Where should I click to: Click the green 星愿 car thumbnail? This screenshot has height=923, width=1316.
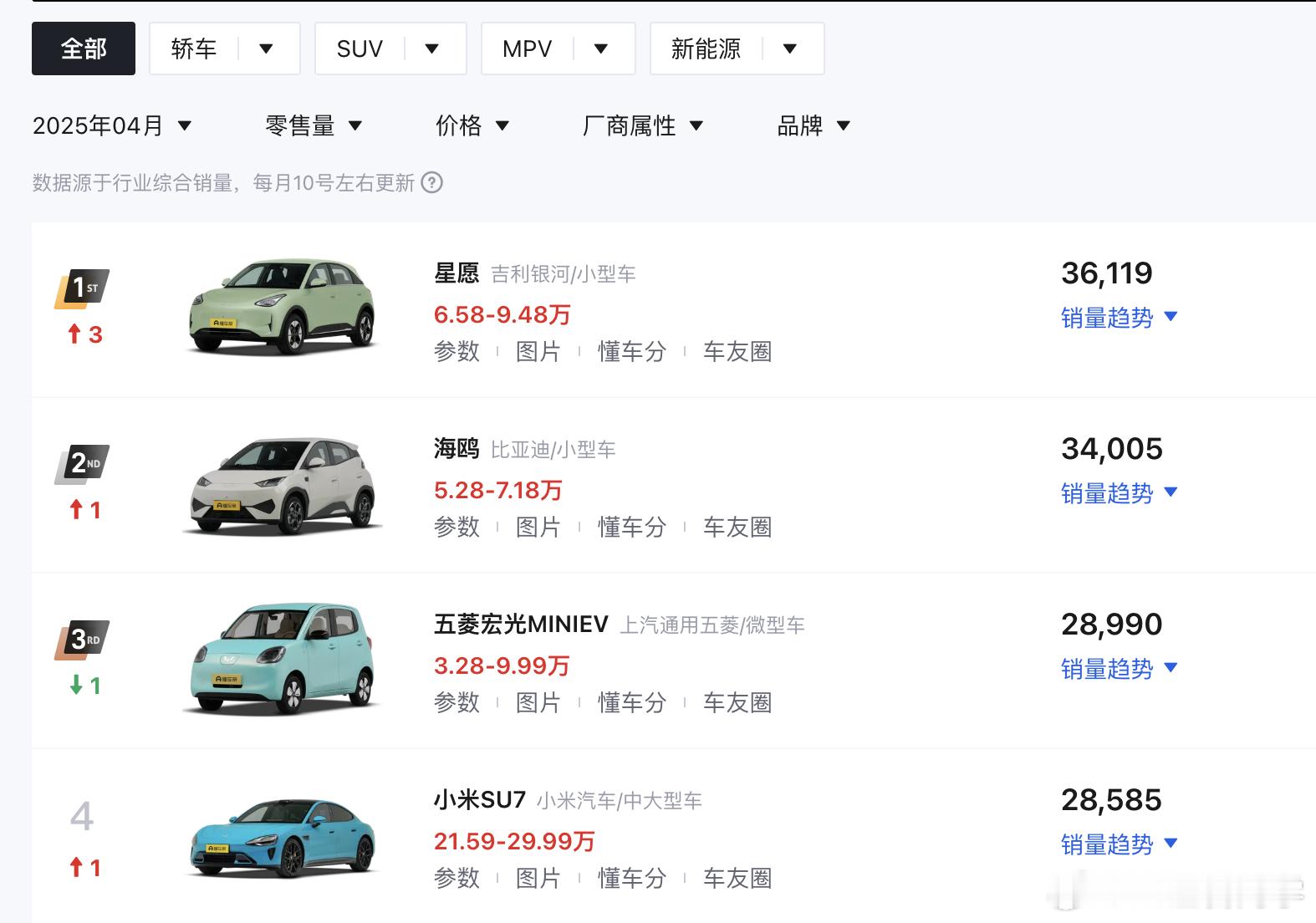tap(283, 306)
